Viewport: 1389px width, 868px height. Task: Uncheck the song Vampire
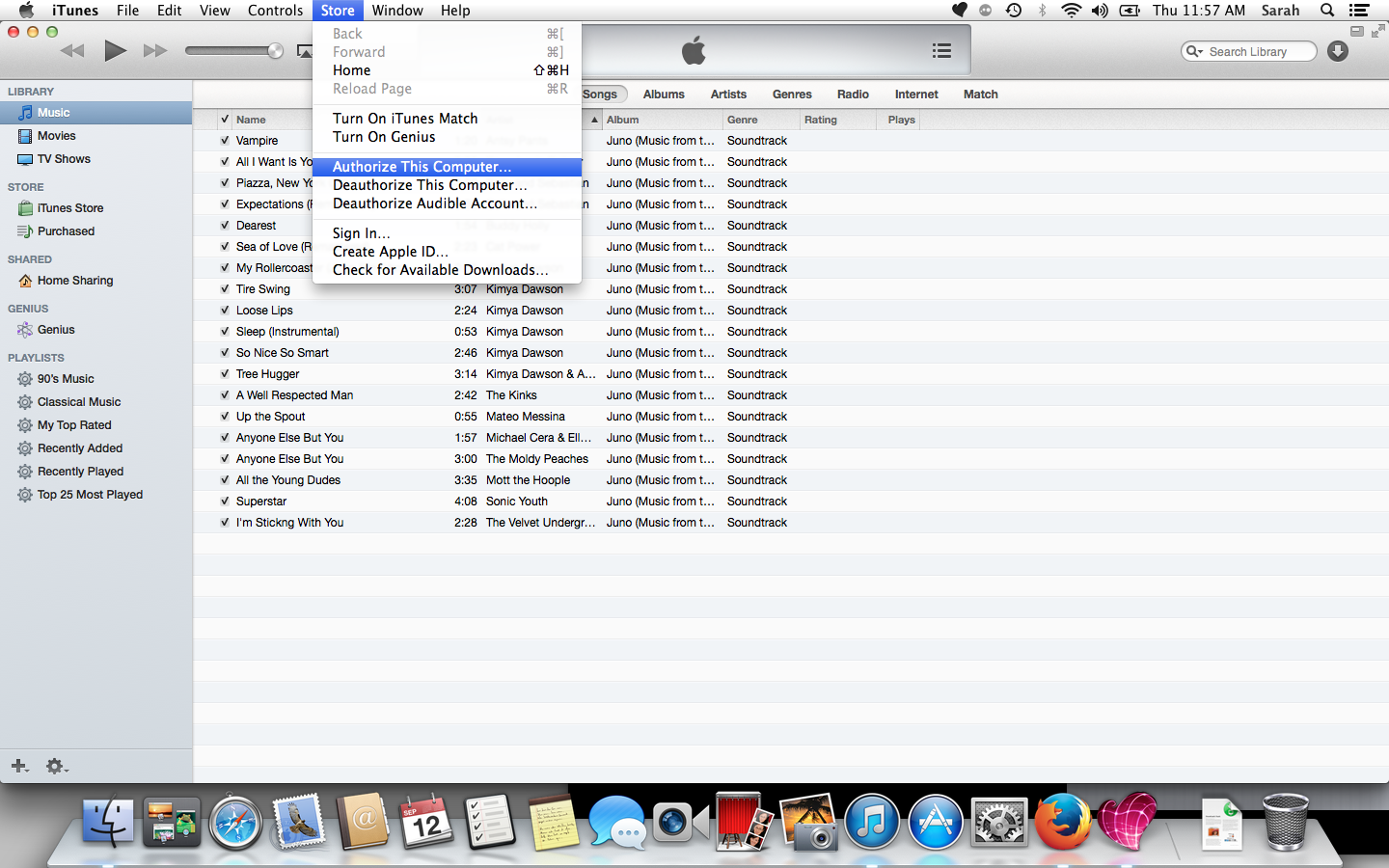[x=223, y=140]
